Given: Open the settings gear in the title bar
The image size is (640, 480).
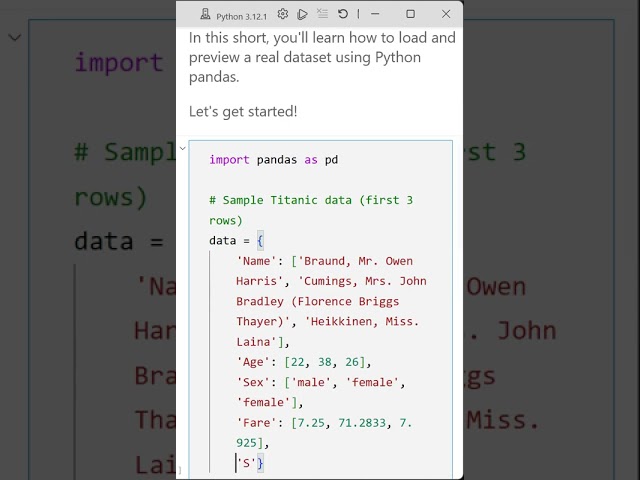Looking at the screenshot, I should [x=282, y=14].
